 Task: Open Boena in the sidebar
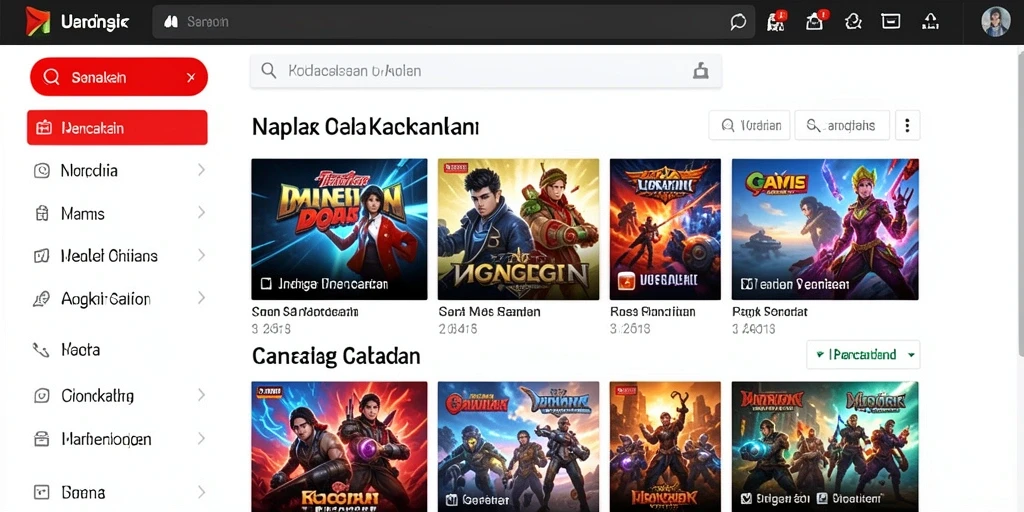click(x=83, y=492)
